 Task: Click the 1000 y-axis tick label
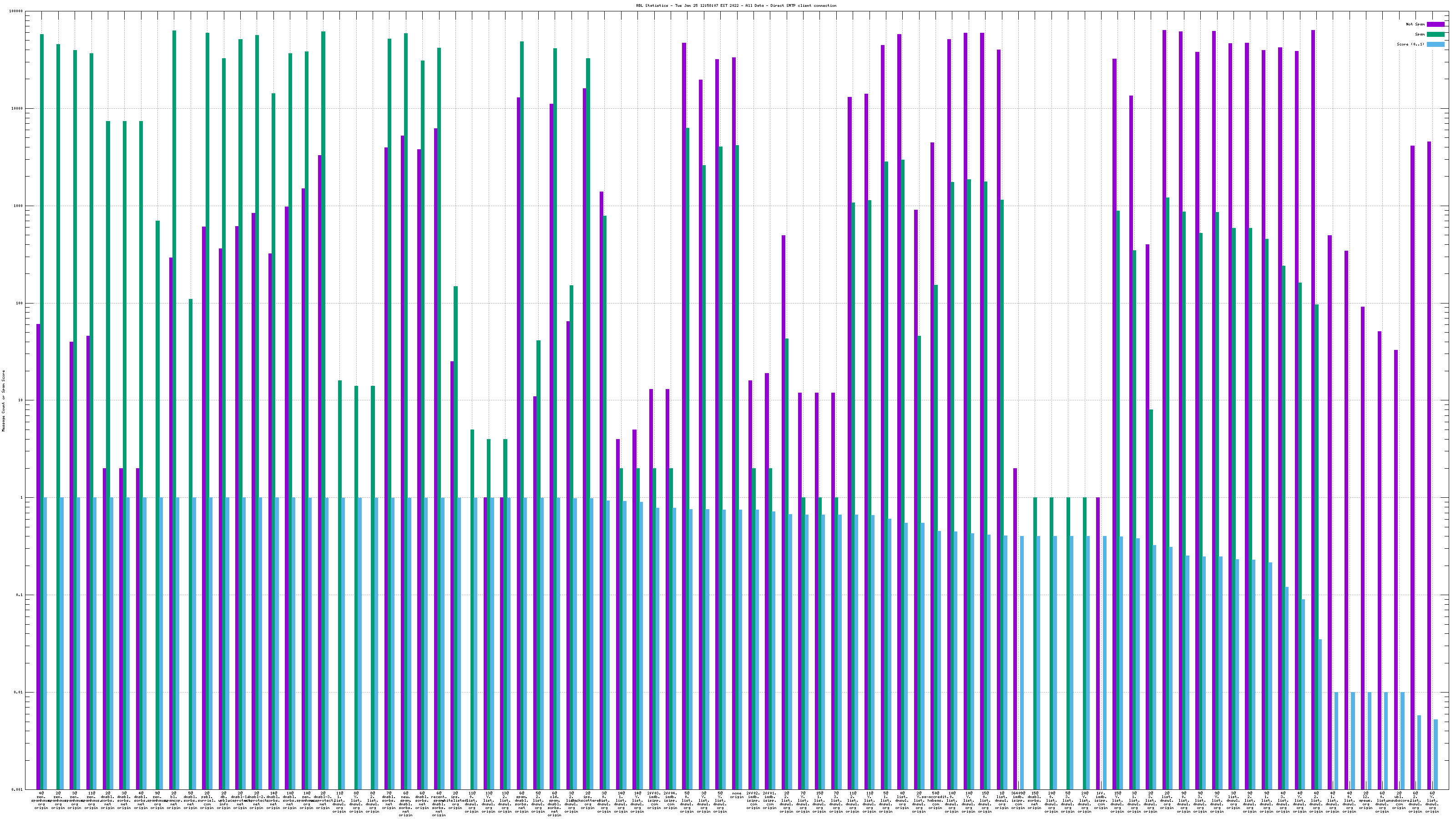pos(18,206)
